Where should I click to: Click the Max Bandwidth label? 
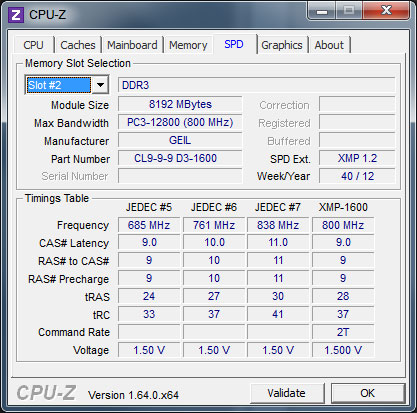(x=71, y=123)
